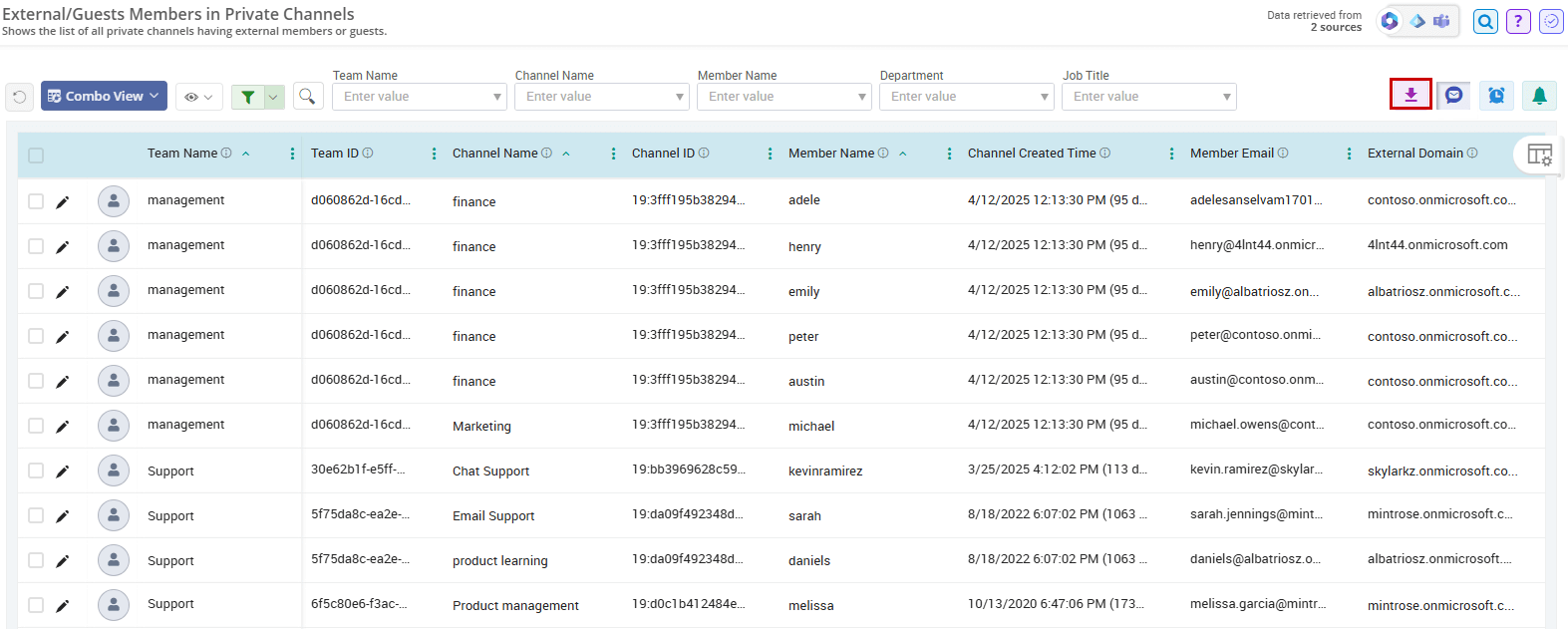This screenshot has height=629, width=1568.
Task: Click '2 sources' text at top
Action: pos(1336,27)
